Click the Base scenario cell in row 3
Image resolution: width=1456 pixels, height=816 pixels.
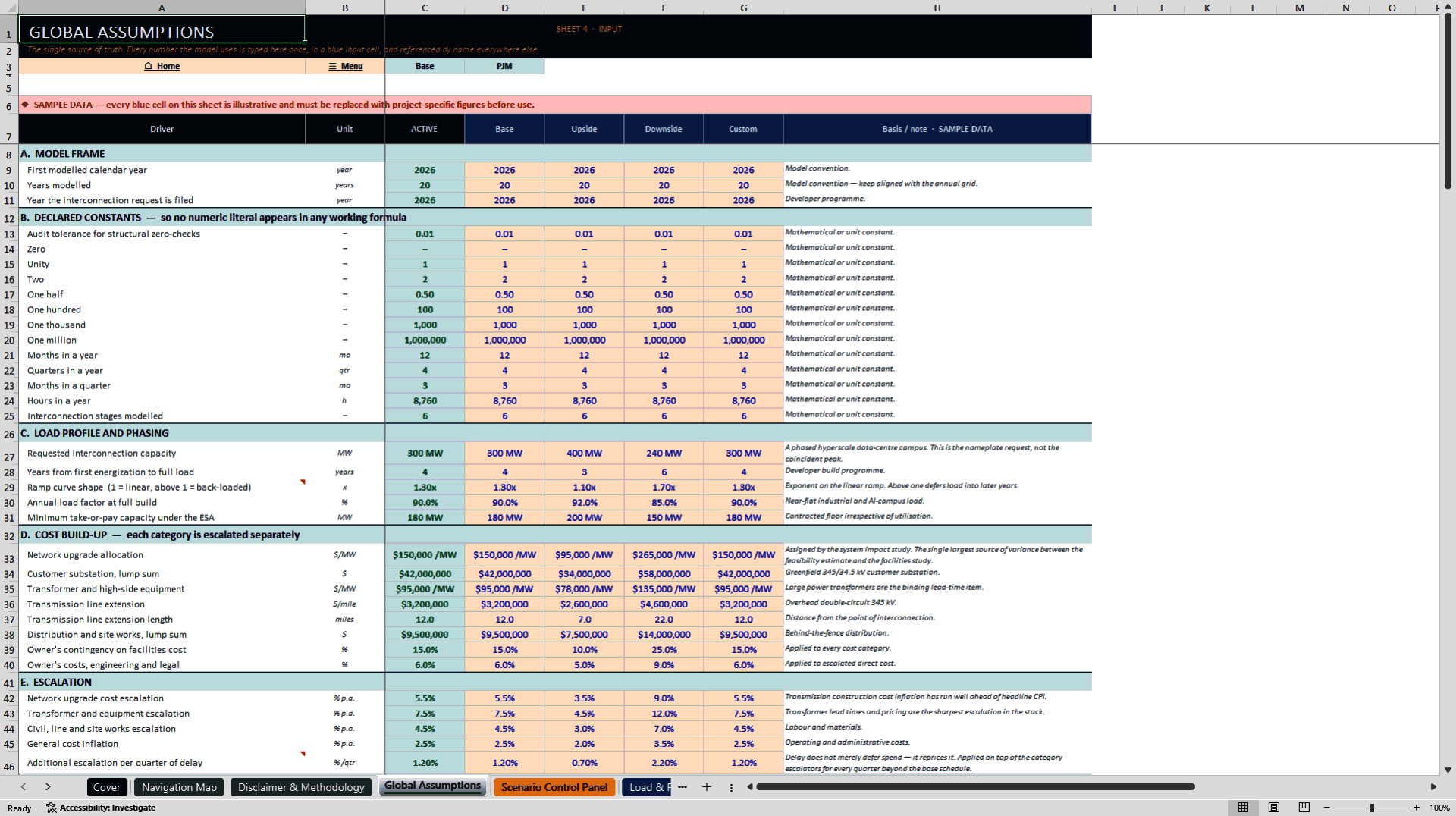(425, 66)
